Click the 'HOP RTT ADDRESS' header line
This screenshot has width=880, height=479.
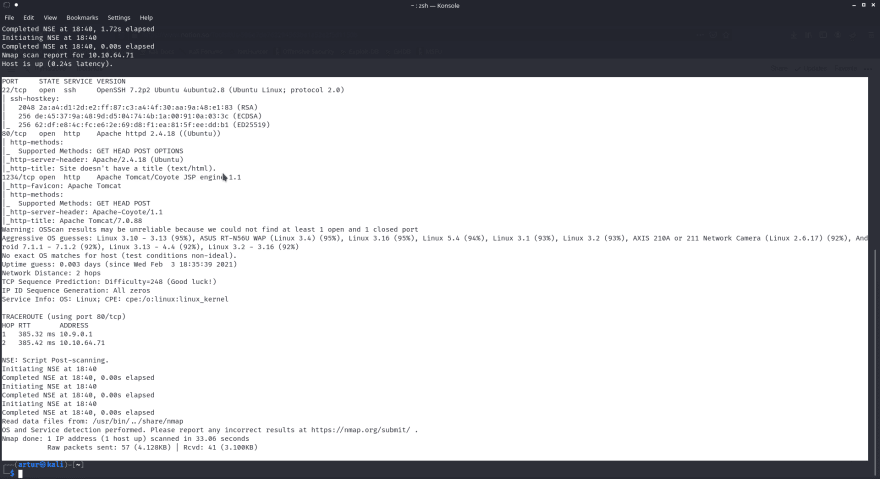tap(45, 325)
